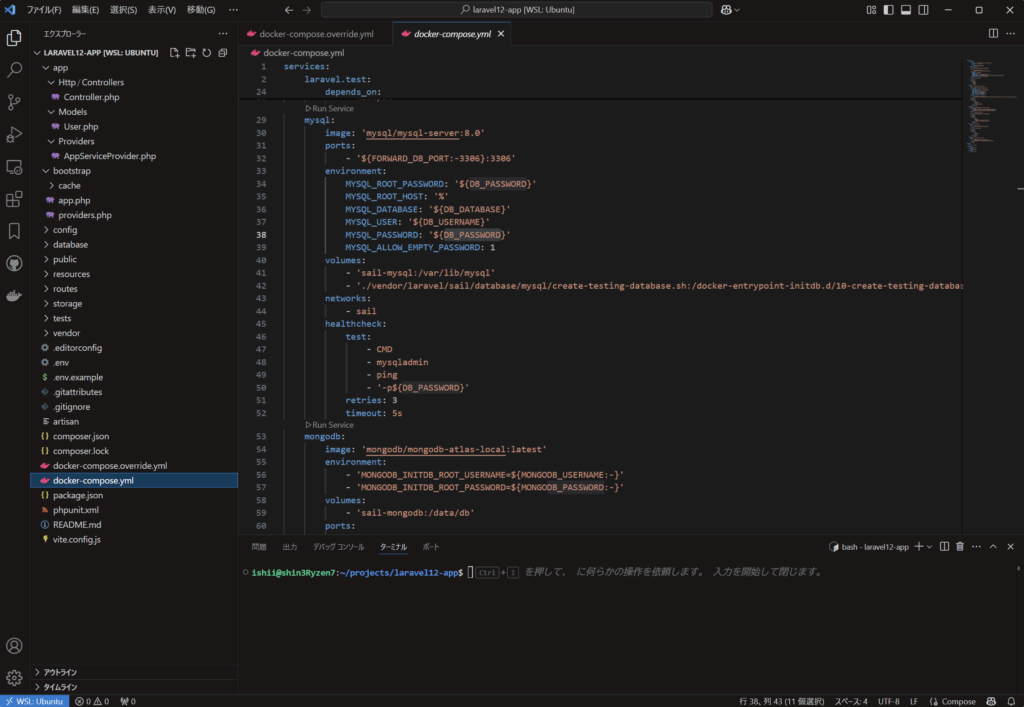Open the Bookmarks view in activity bar

point(14,231)
